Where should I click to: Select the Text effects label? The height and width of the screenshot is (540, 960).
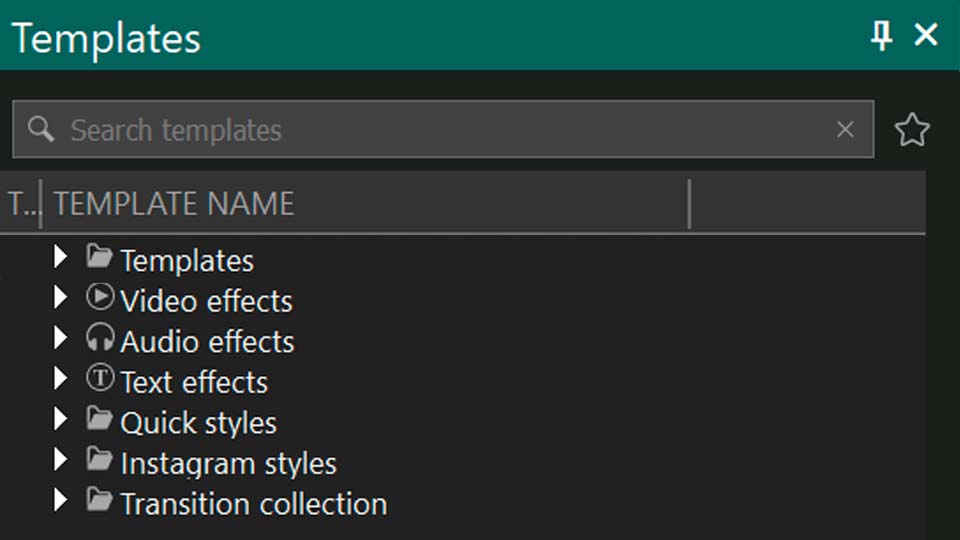click(194, 383)
